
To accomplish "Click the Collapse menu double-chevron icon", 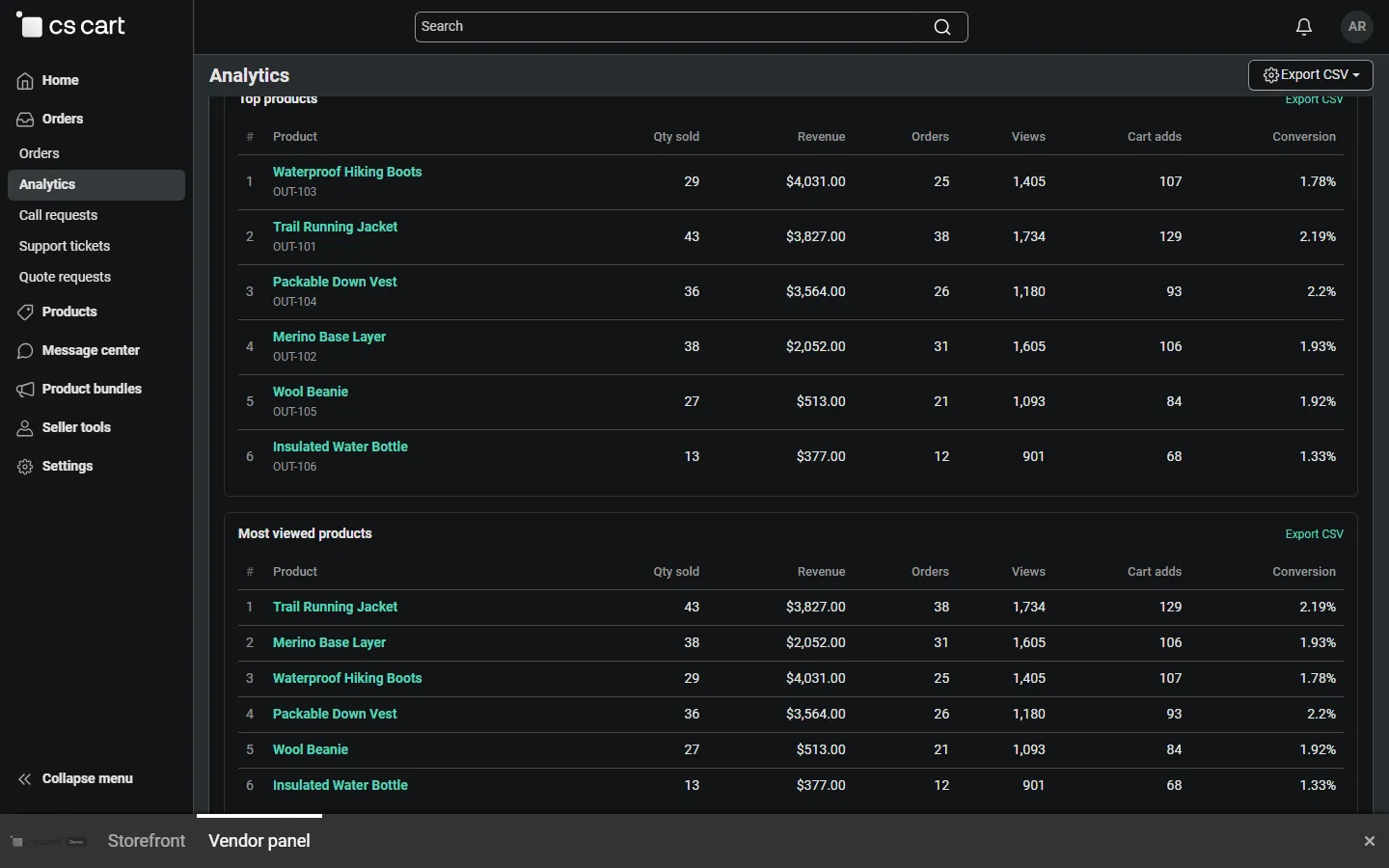I will tap(25, 779).
